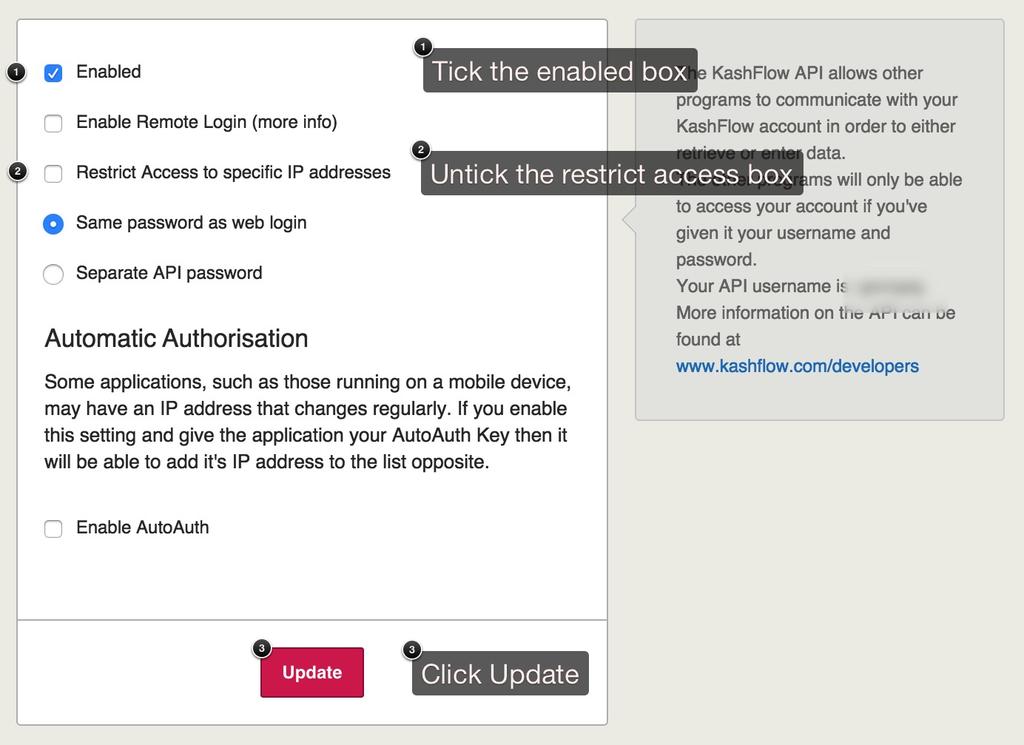Tick the Enable Remote Login checkbox

(x=54, y=123)
